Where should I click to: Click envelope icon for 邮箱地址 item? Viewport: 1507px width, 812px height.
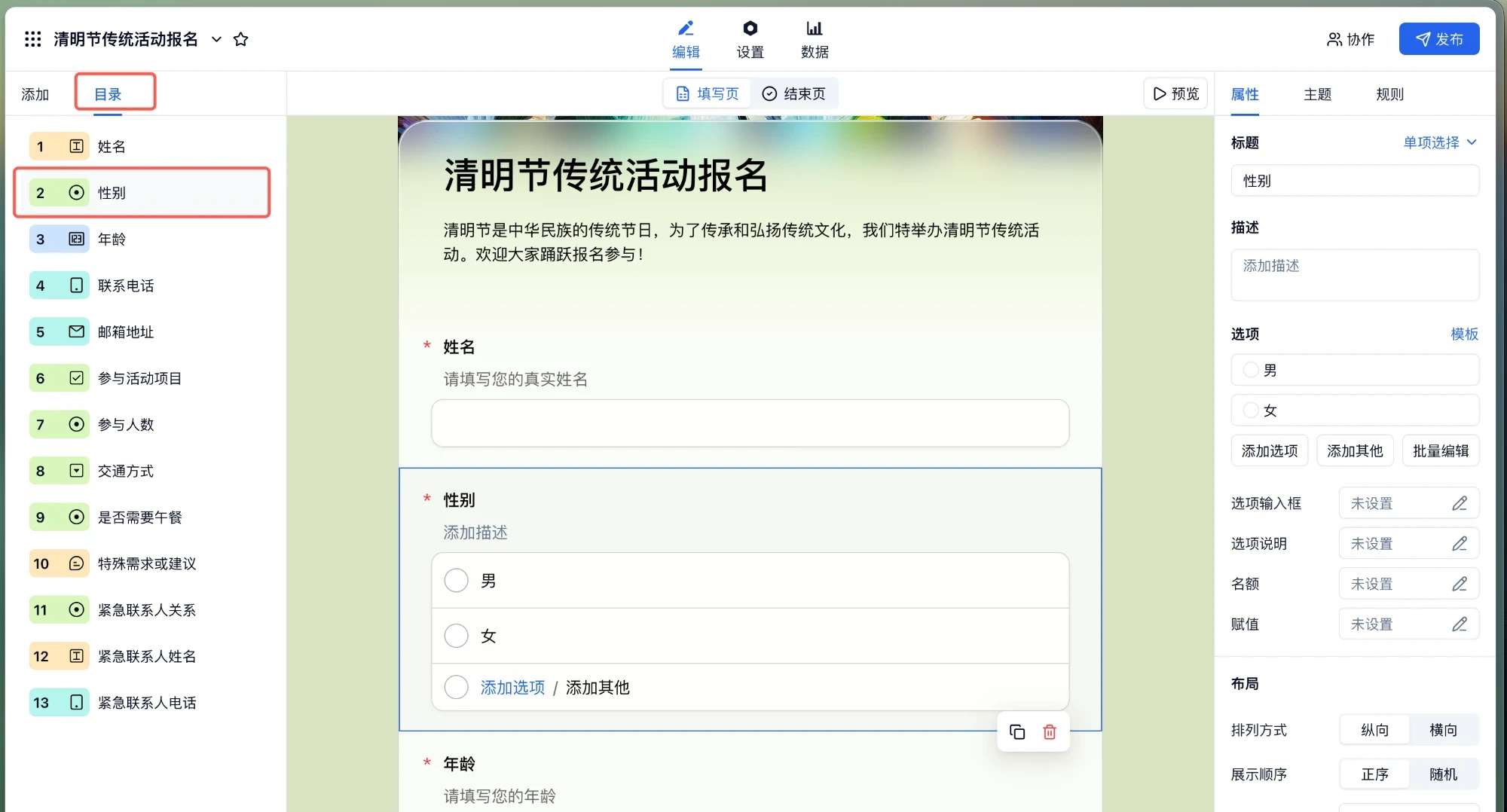pos(76,331)
